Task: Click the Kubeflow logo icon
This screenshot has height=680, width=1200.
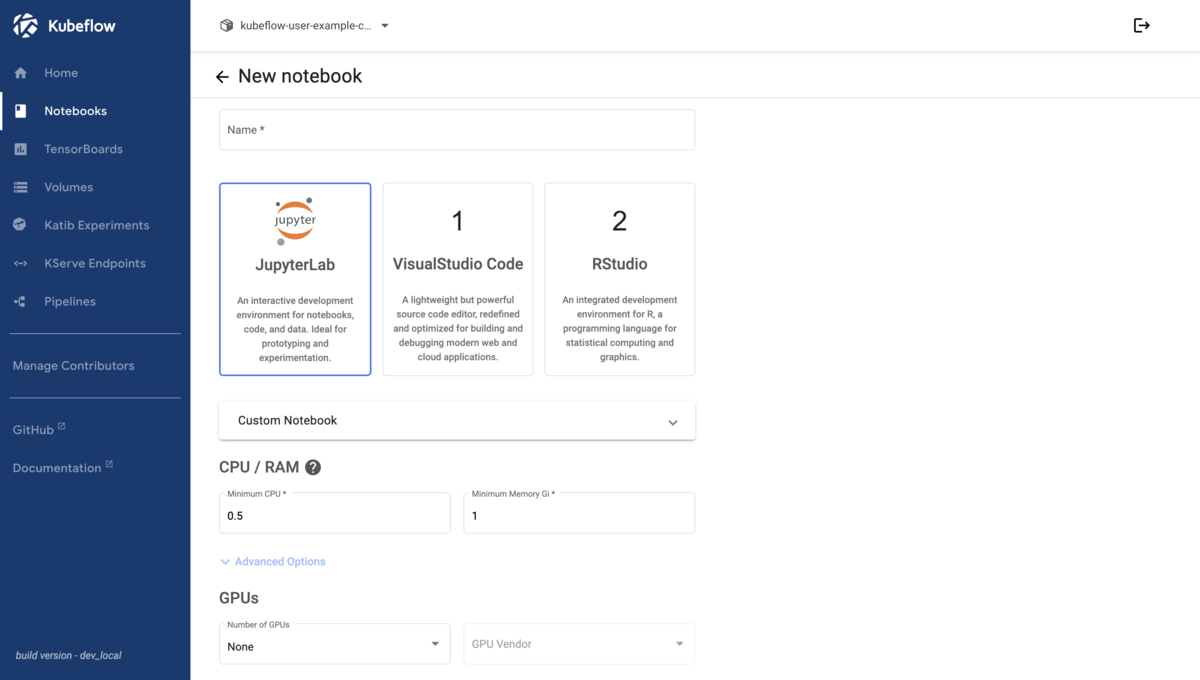Action: coord(25,25)
